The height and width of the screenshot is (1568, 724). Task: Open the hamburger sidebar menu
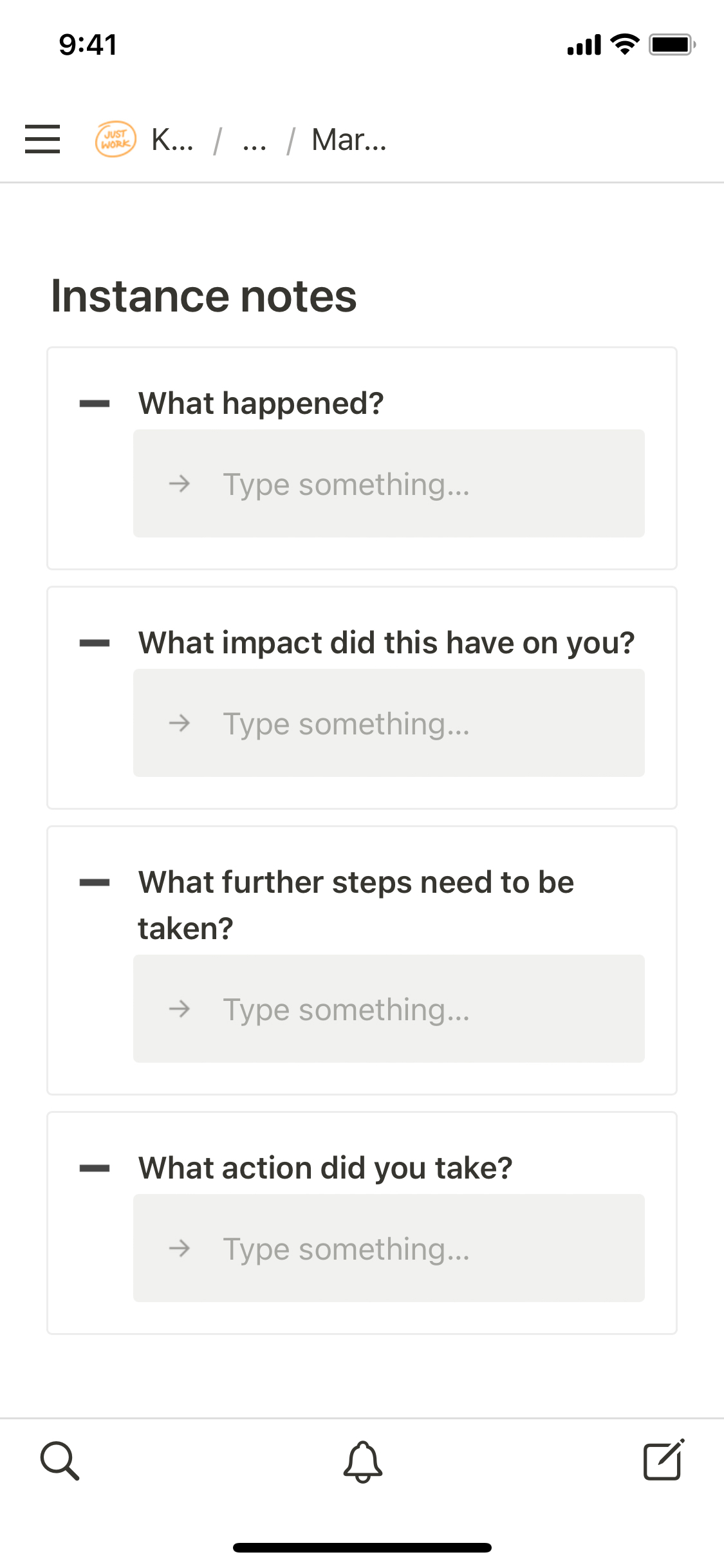(x=42, y=139)
